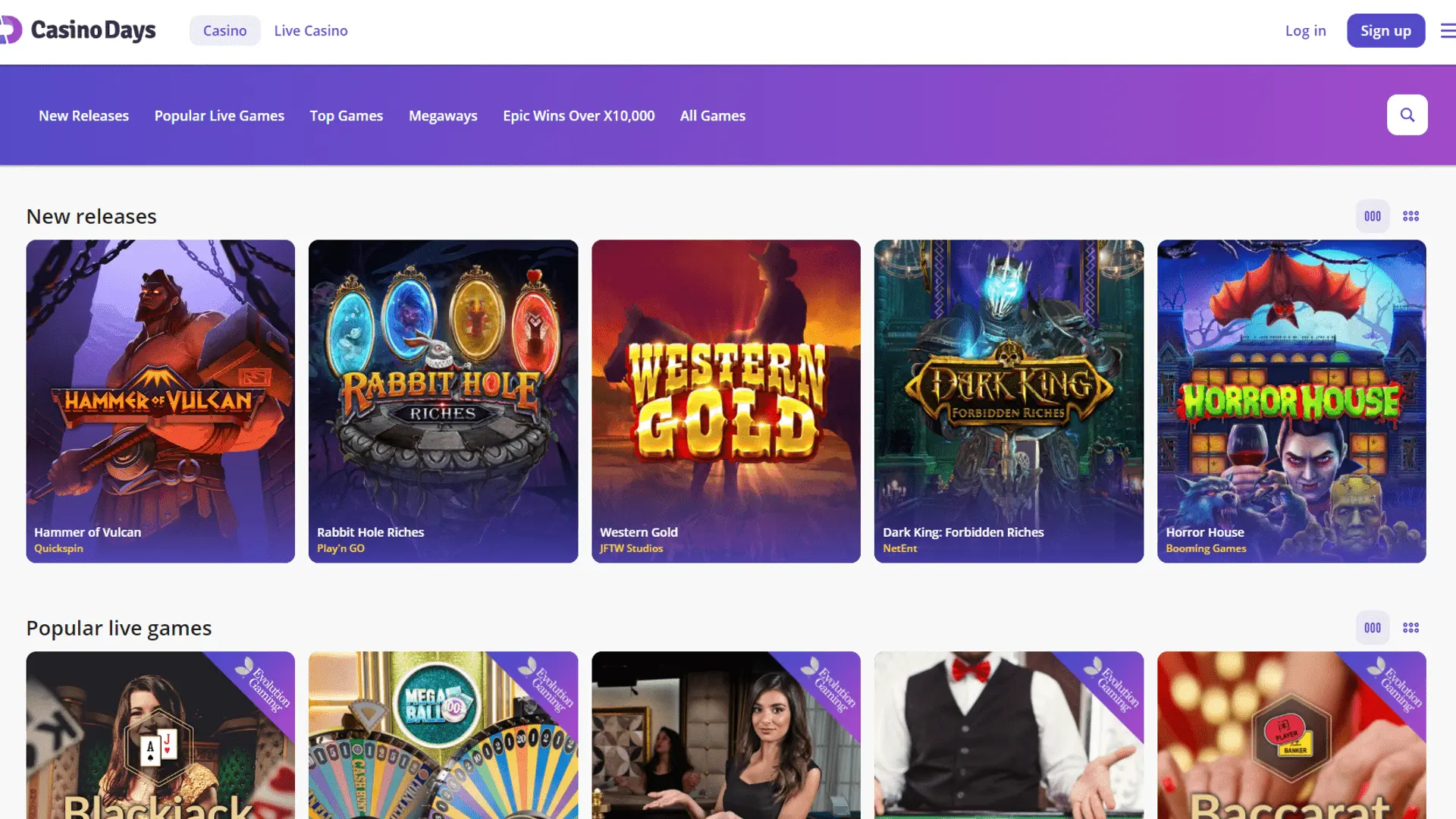Open the Casino tab
Viewport: 1456px width, 819px height.
224,31
